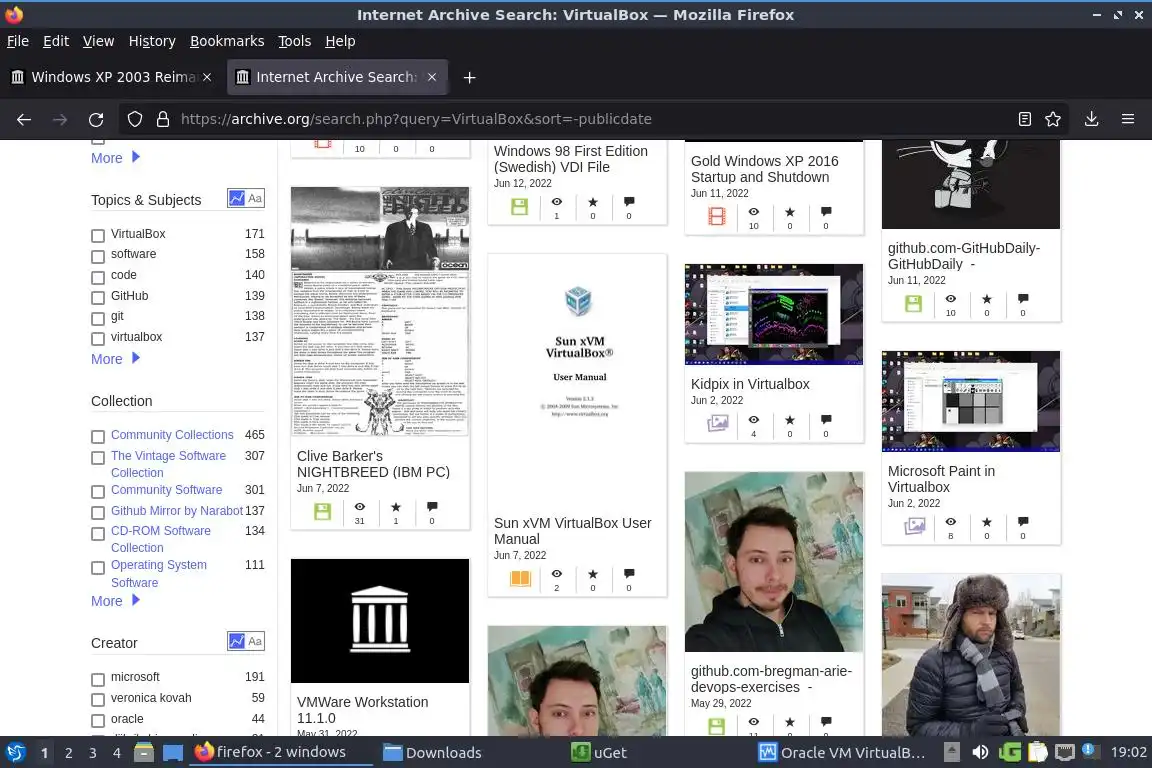The height and width of the screenshot is (768, 1152).
Task: Check the VirtualBox topic filter
Action: coord(98,236)
